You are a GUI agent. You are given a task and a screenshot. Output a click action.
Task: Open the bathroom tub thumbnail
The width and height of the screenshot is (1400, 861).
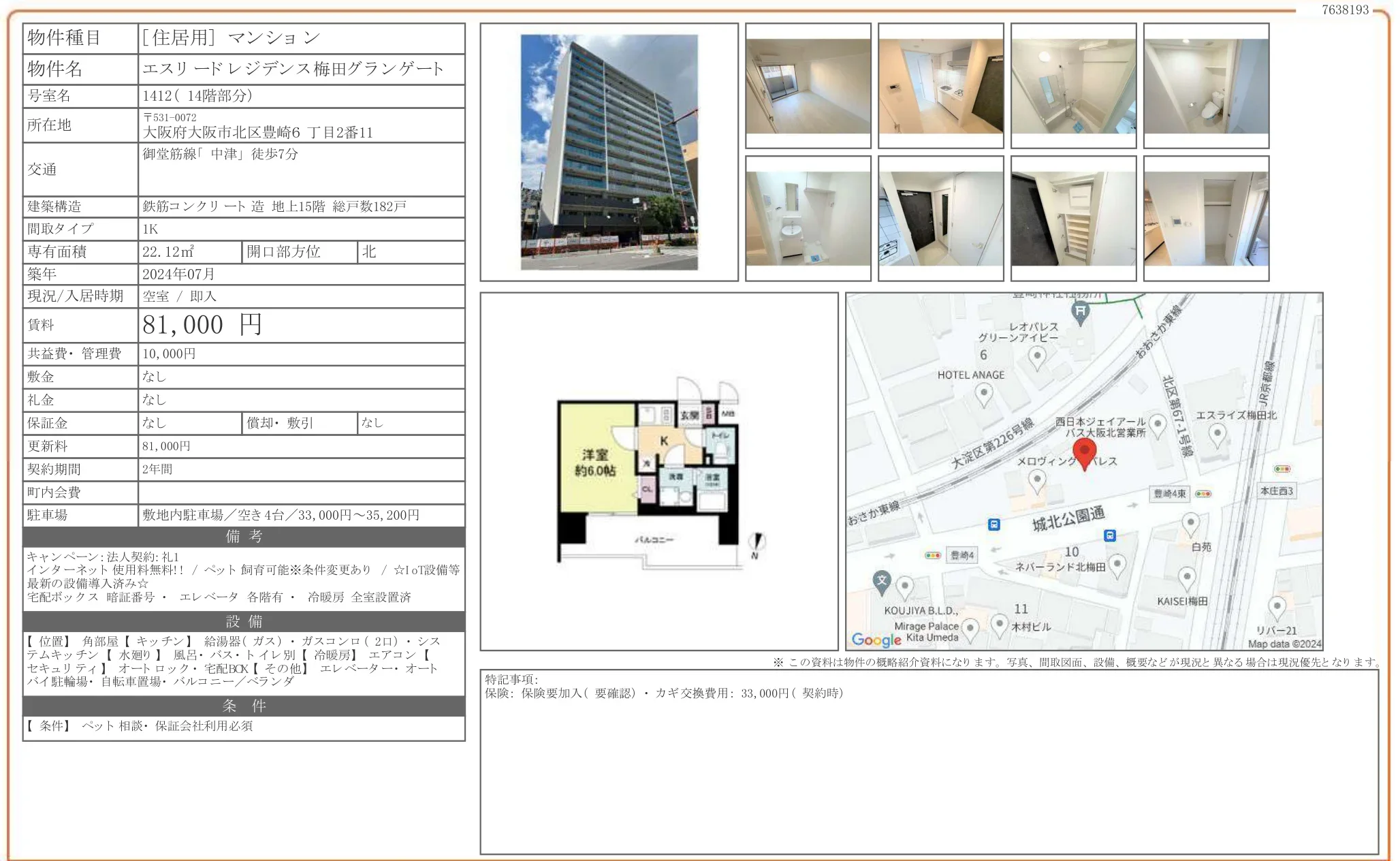coord(1073,86)
